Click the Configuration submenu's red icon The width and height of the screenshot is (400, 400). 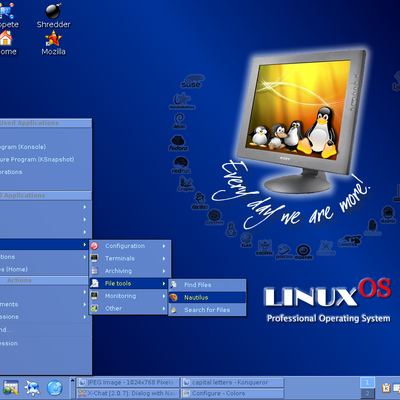click(x=94, y=246)
